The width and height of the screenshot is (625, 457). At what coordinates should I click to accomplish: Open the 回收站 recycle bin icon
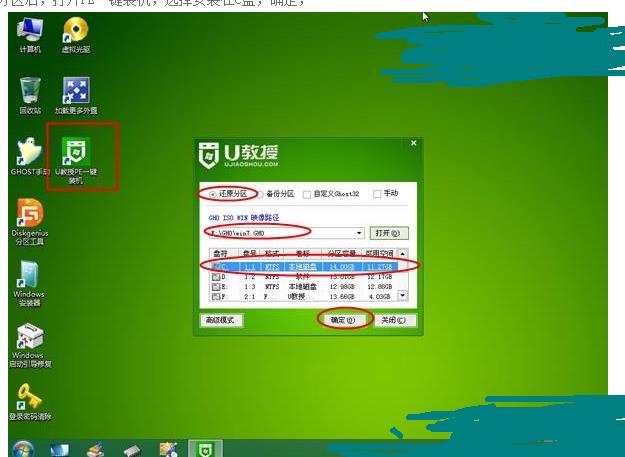(x=30, y=96)
